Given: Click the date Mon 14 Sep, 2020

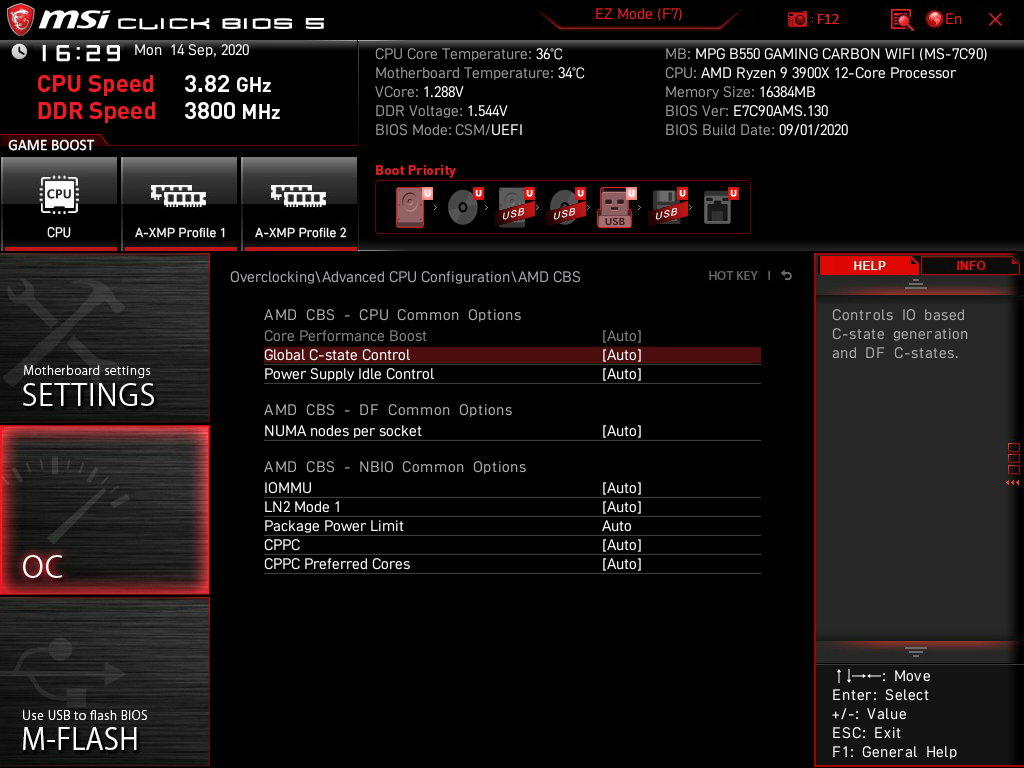Looking at the screenshot, I should (x=191, y=50).
